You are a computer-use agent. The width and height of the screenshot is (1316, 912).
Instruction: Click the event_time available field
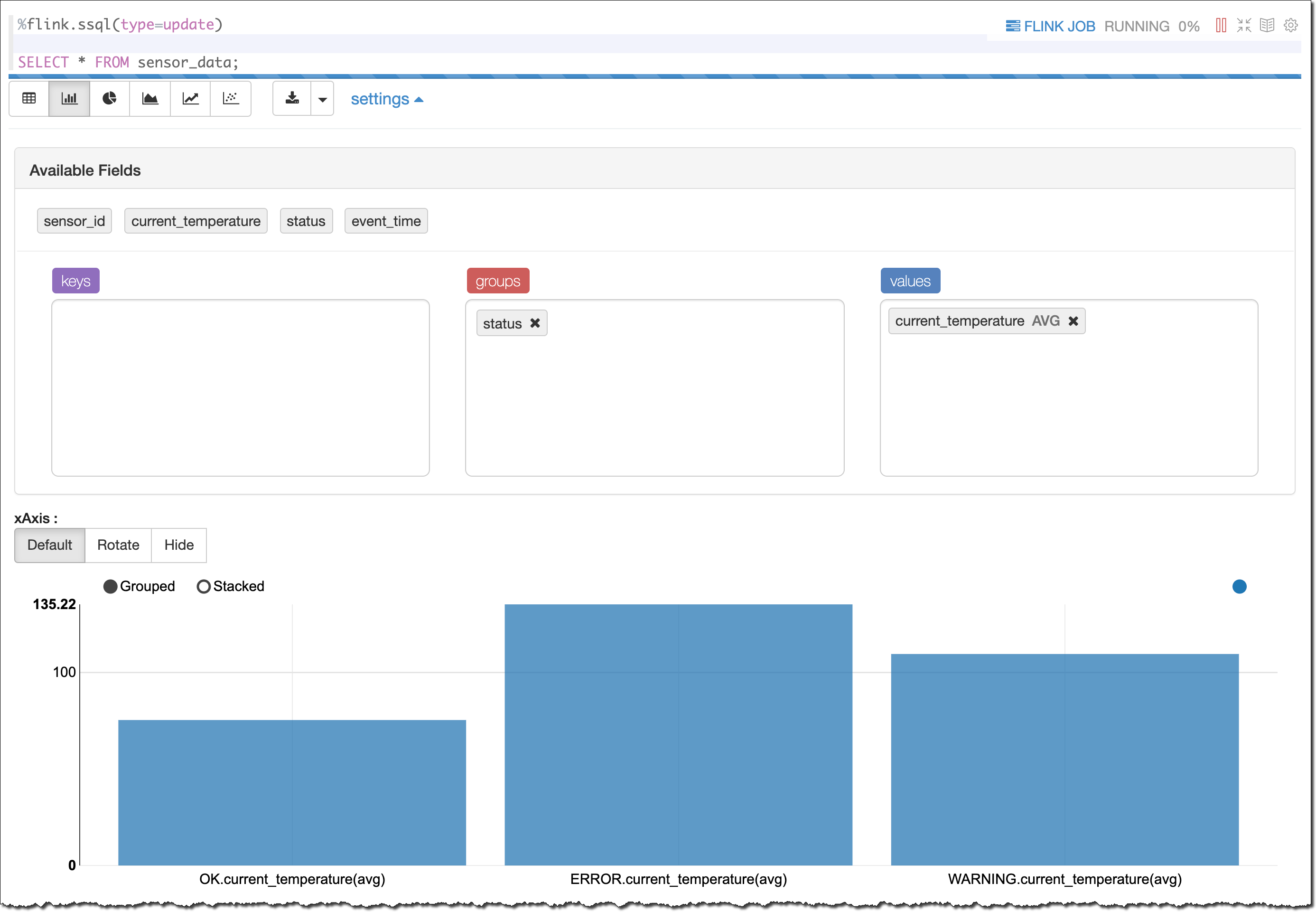click(385, 221)
